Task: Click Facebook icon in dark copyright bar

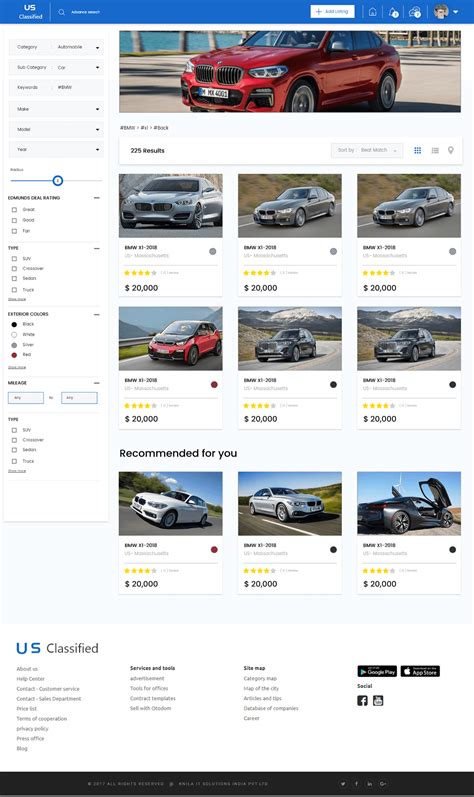Action: pos(356,784)
